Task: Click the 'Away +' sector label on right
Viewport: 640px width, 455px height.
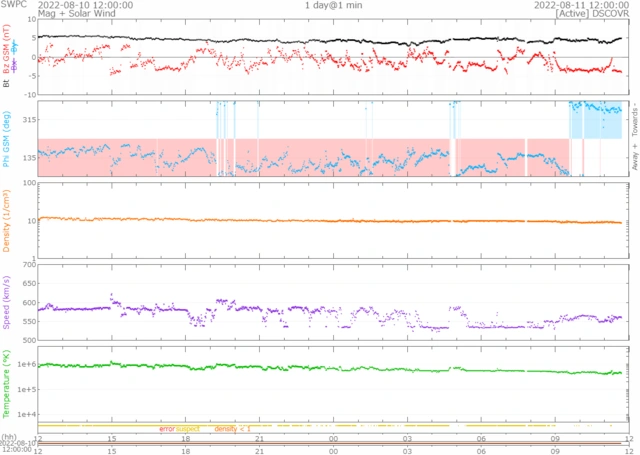Action: [634, 159]
